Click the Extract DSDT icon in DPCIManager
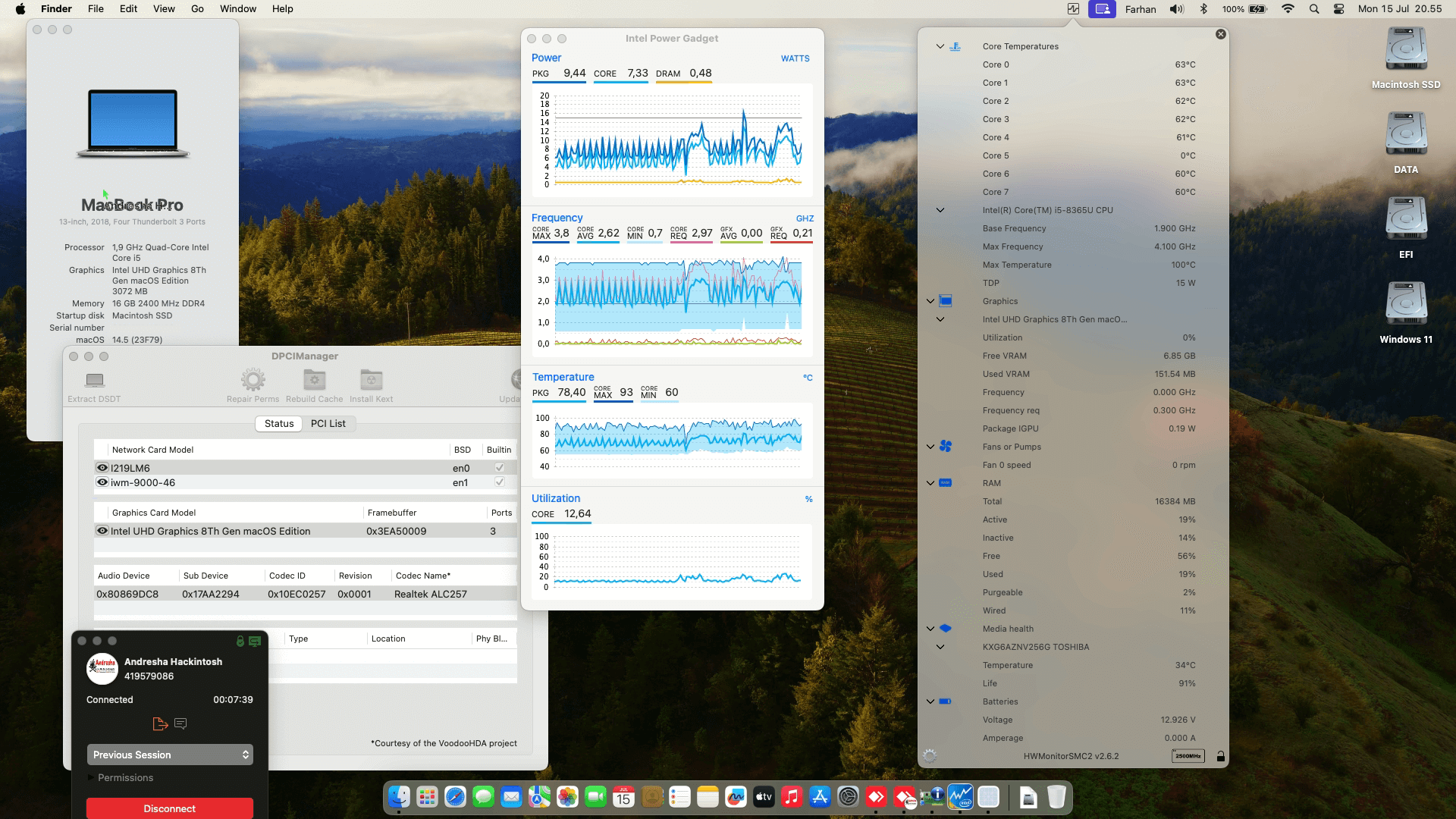 pyautogui.click(x=95, y=380)
